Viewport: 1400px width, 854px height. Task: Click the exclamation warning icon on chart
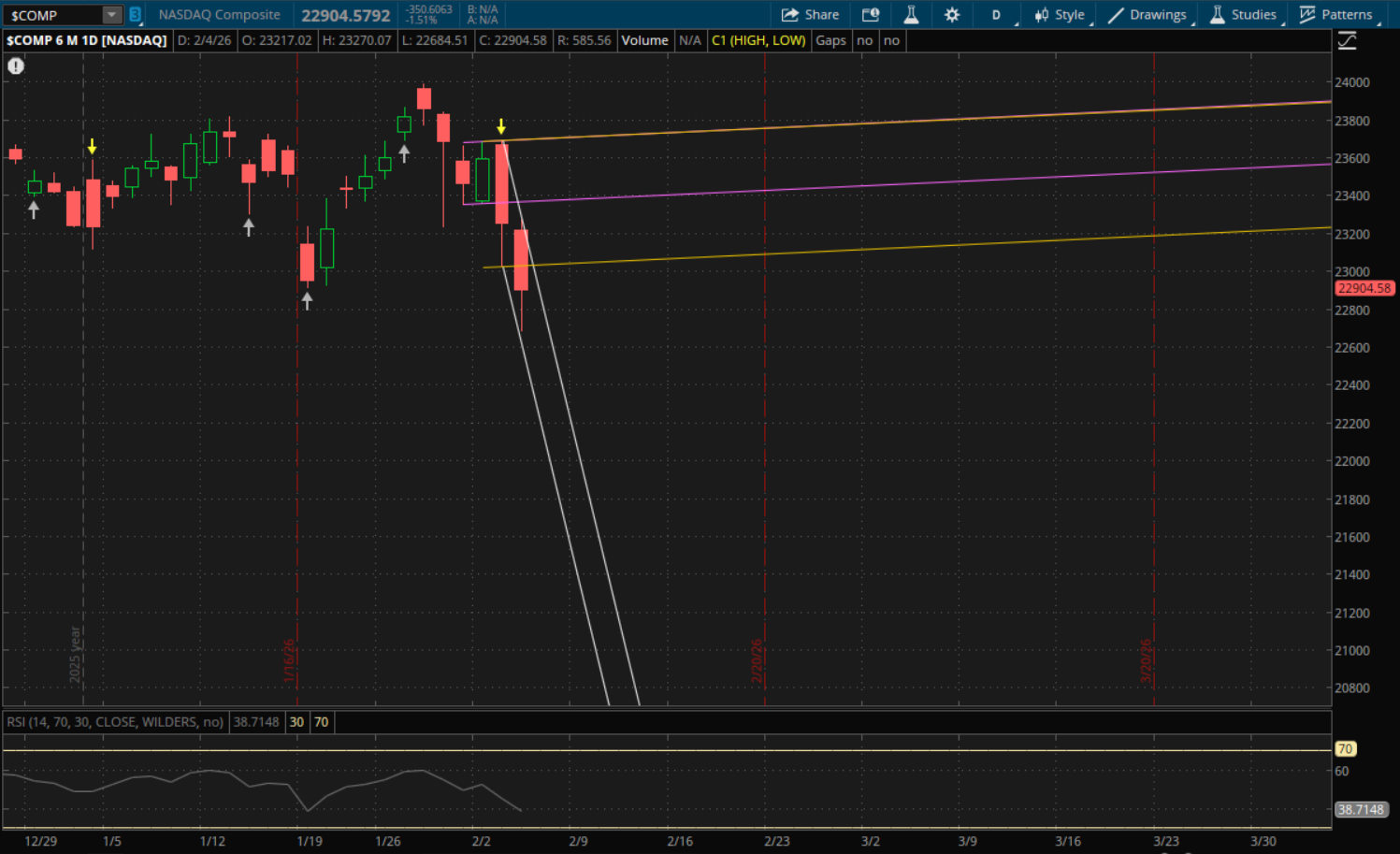pos(16,65)
